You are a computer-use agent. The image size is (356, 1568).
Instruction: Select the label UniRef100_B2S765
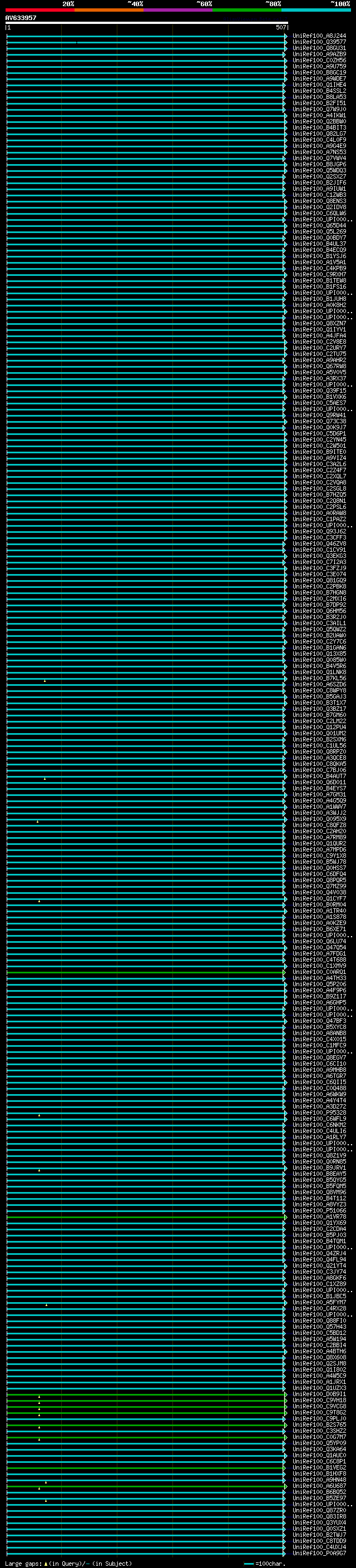click(x=319, y=1425)
